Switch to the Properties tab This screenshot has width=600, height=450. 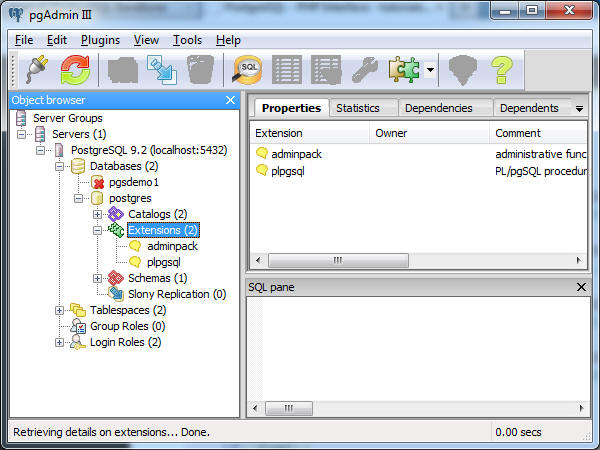pos(291,108)
